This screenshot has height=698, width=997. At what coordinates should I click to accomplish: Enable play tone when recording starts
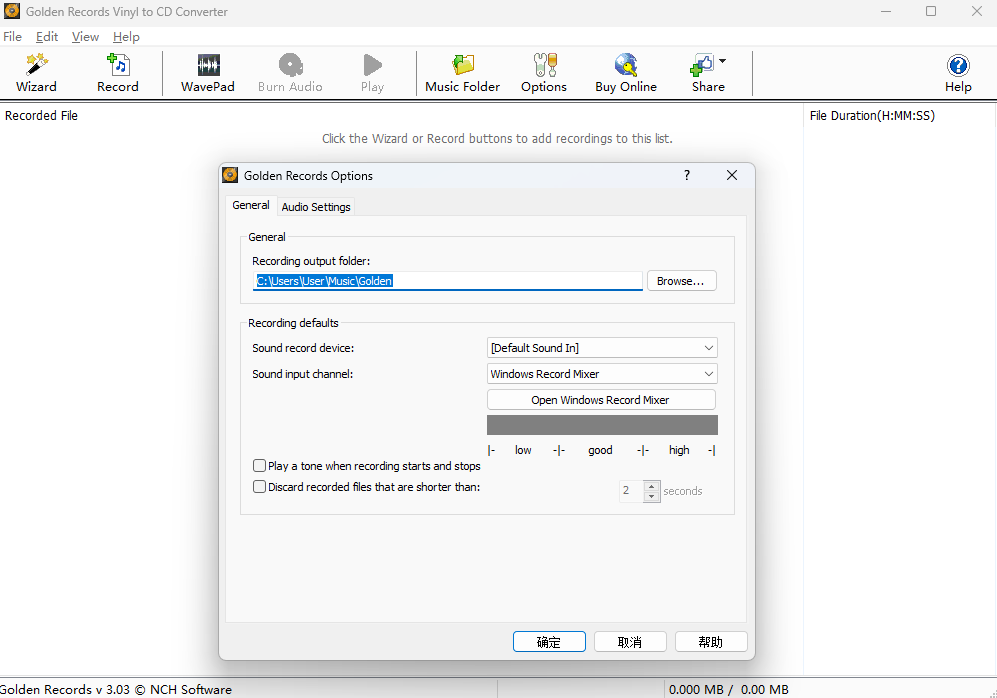pos(260,466)
